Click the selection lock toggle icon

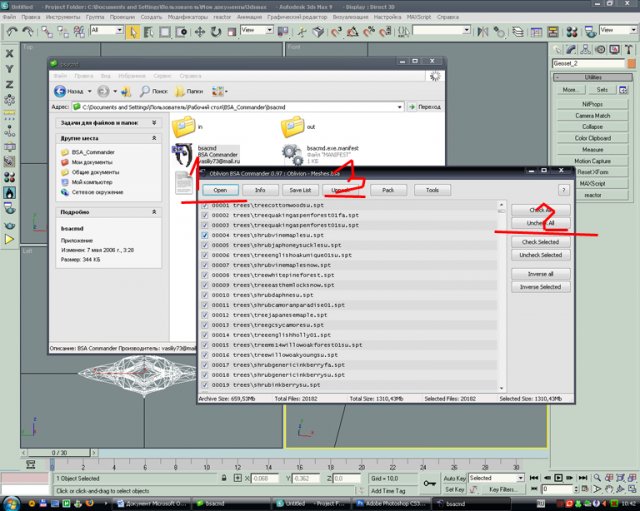pyautogui.click(x=224, y=478)
